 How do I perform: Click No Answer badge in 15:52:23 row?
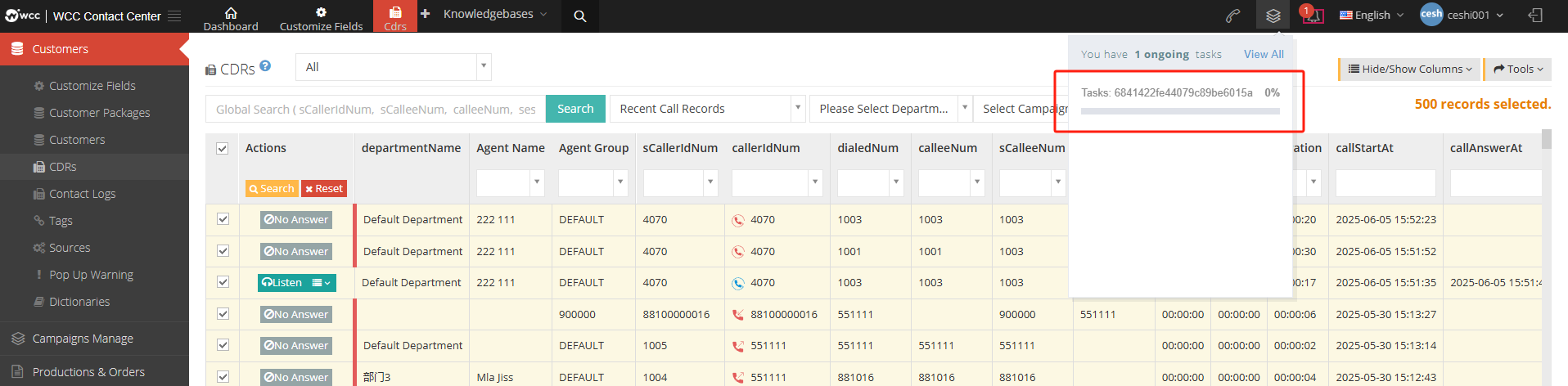coord(296,220)
